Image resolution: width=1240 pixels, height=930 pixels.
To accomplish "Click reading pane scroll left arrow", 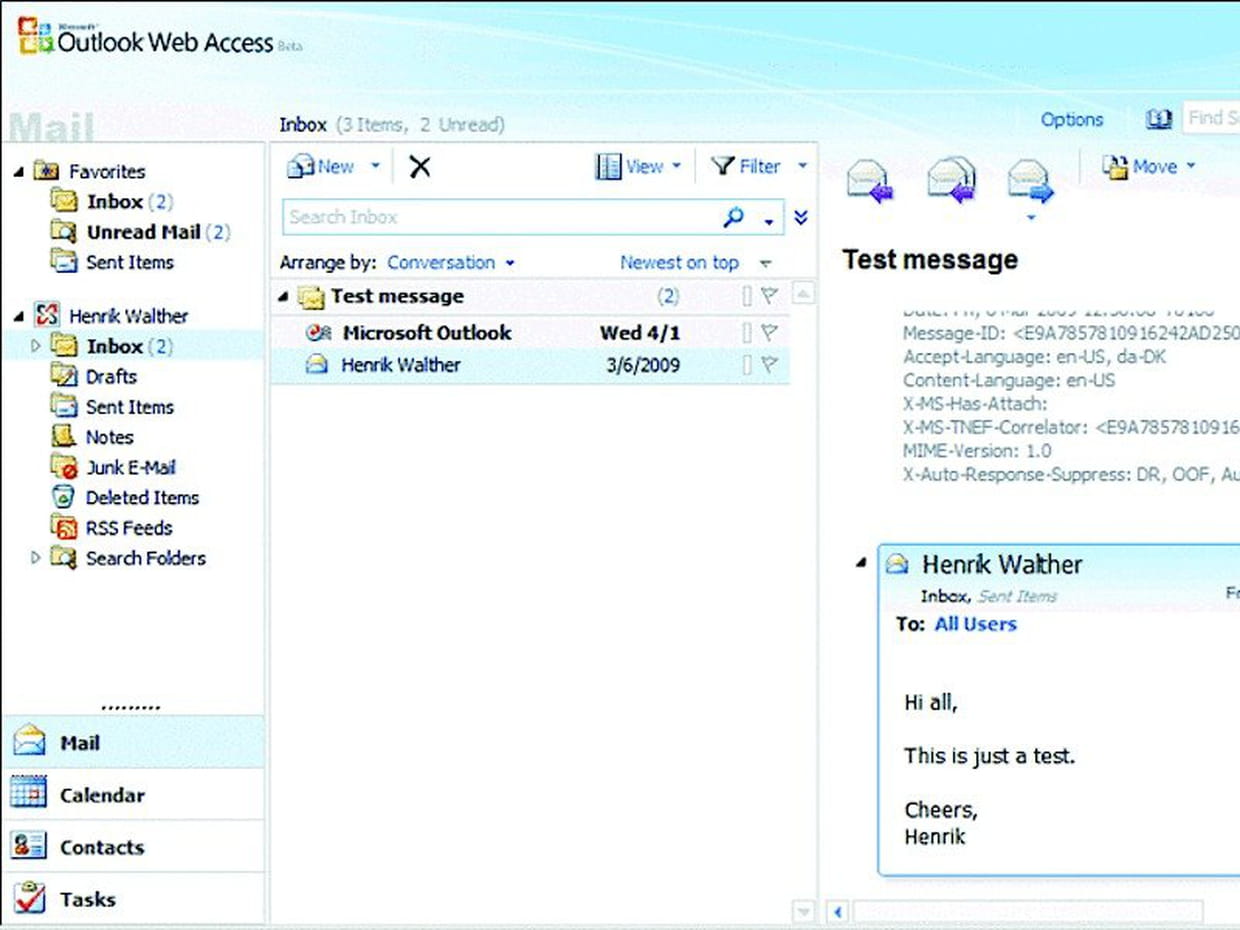I will click(x=839, y=911).
